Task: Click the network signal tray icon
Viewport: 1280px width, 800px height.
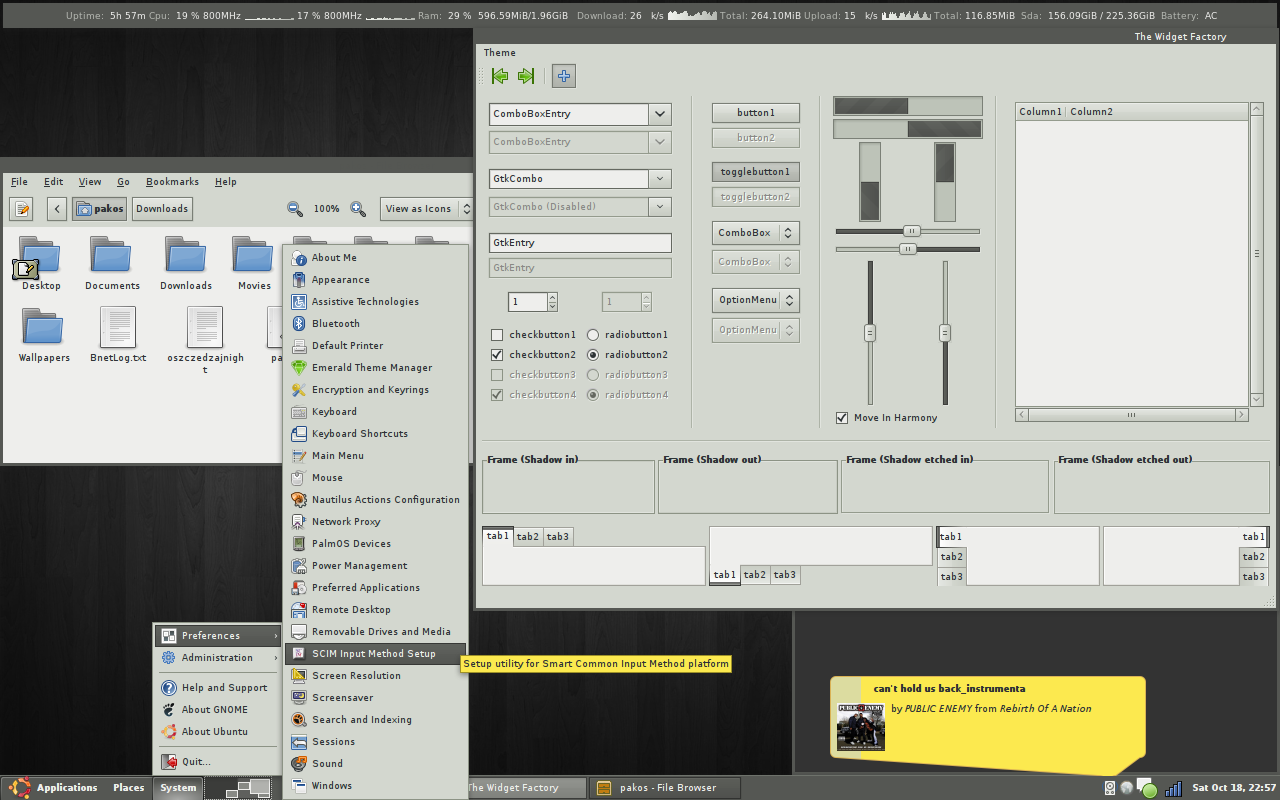Action: [x=1174, y=788]
